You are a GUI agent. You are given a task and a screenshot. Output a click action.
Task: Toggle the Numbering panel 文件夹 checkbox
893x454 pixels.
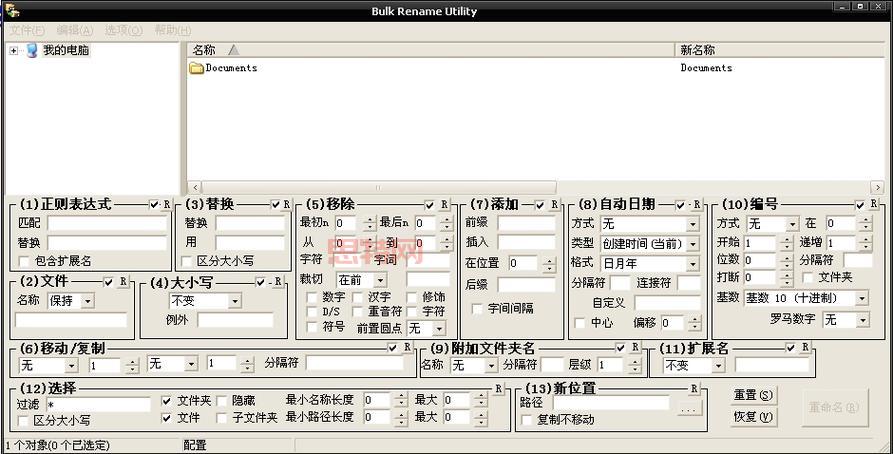(808, 277)
